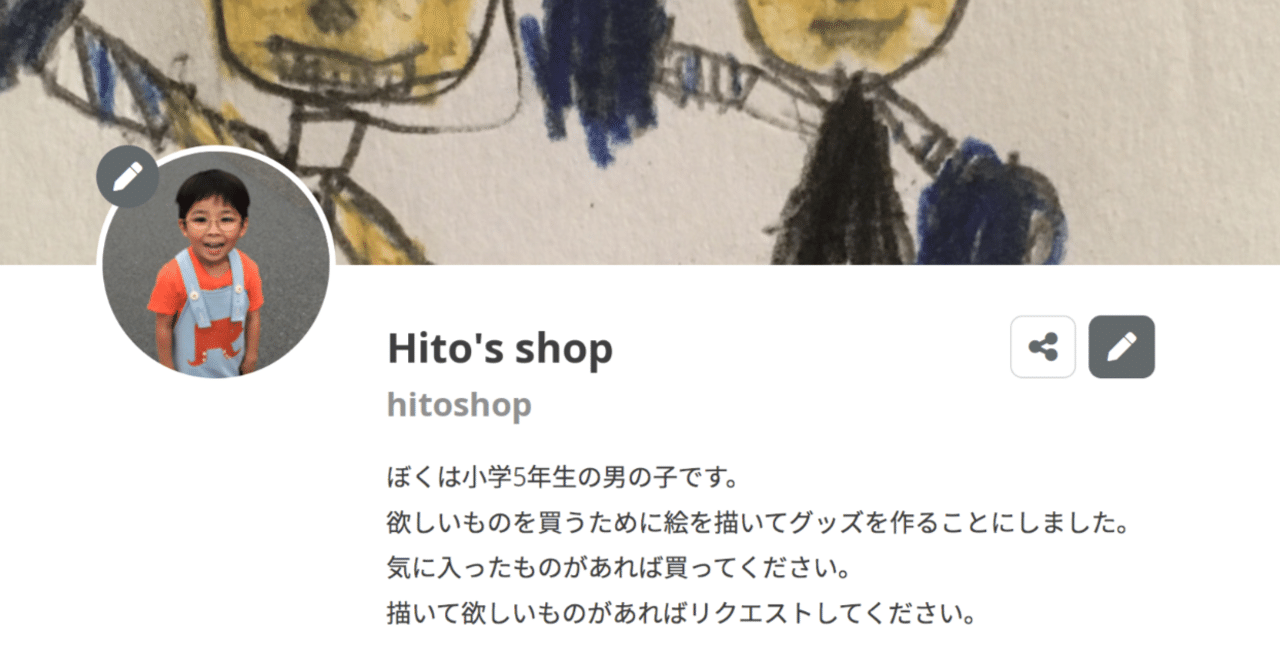This screenshot has height=670, width=1280.
Task: Click the Hito's shop title
Action: click(x=500, y=349)
